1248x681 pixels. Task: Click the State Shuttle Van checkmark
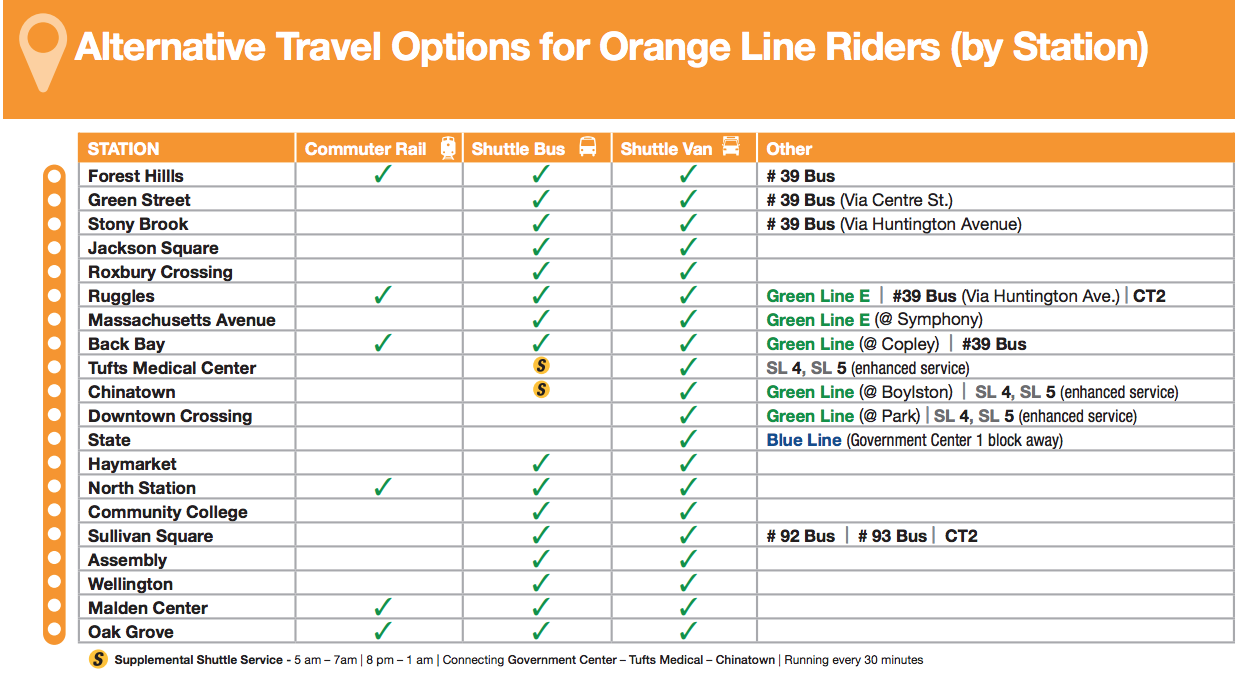point(688,439)
